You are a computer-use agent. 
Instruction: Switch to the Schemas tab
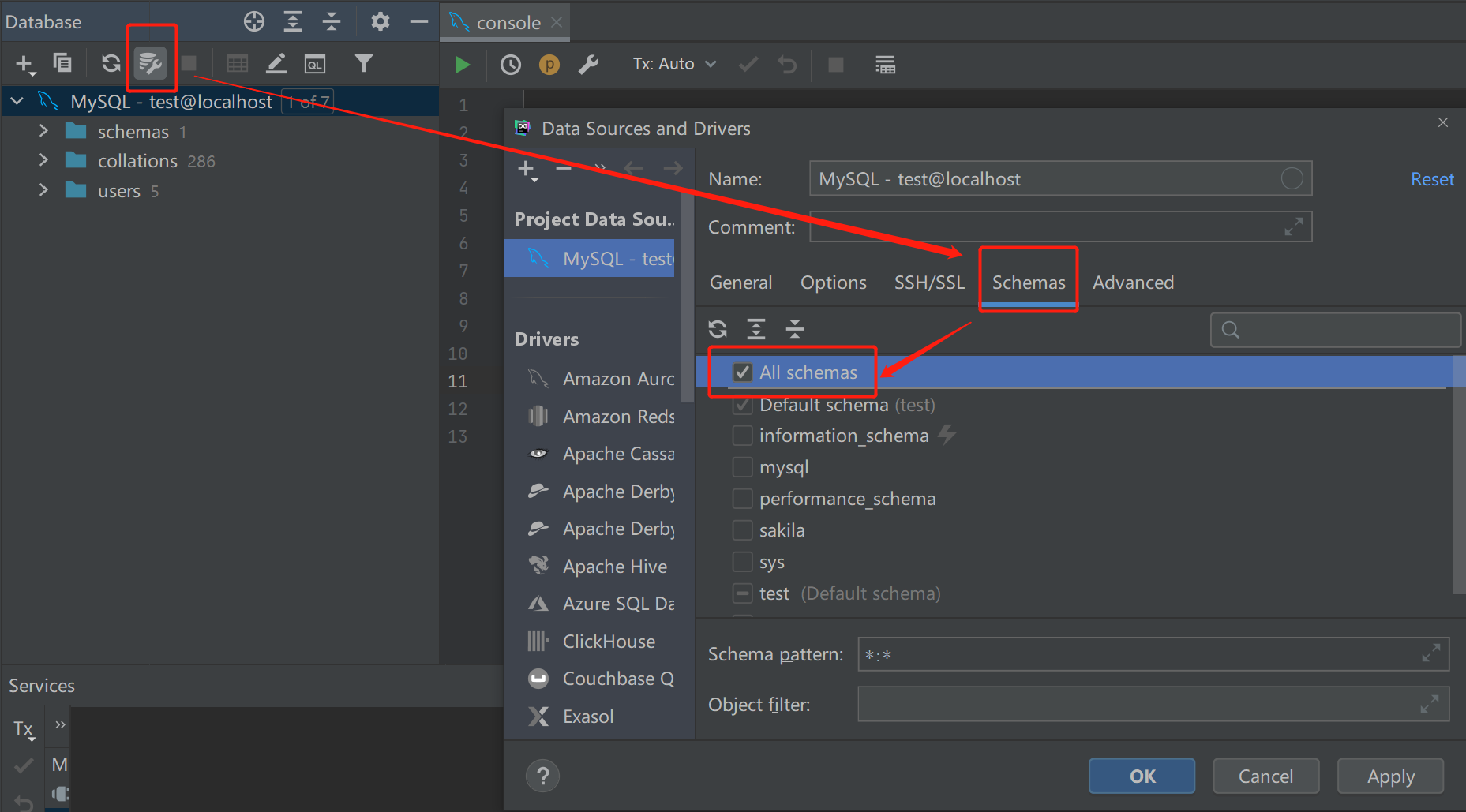(1029, 283)
